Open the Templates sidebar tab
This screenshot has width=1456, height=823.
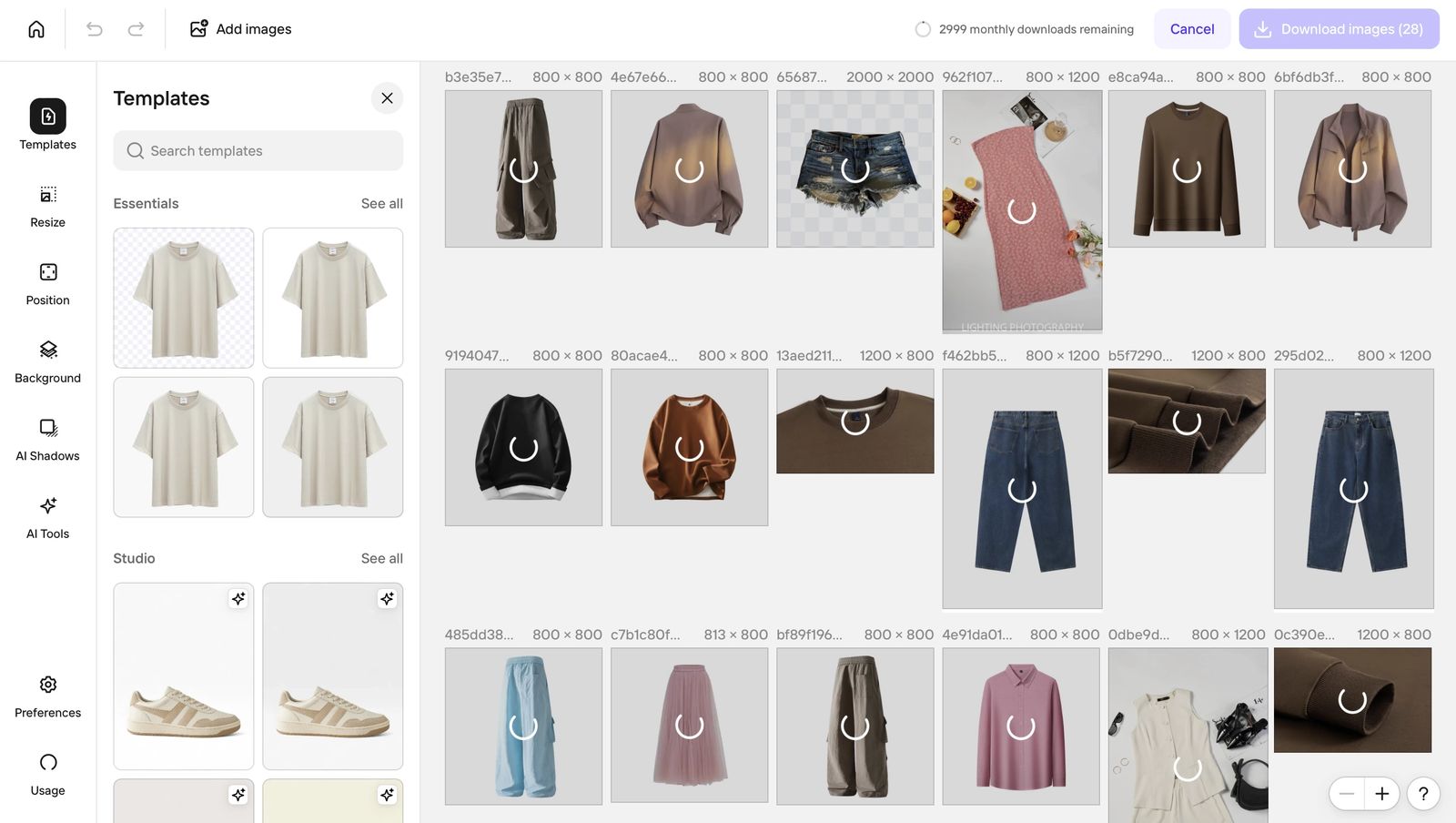pos(47,125)
